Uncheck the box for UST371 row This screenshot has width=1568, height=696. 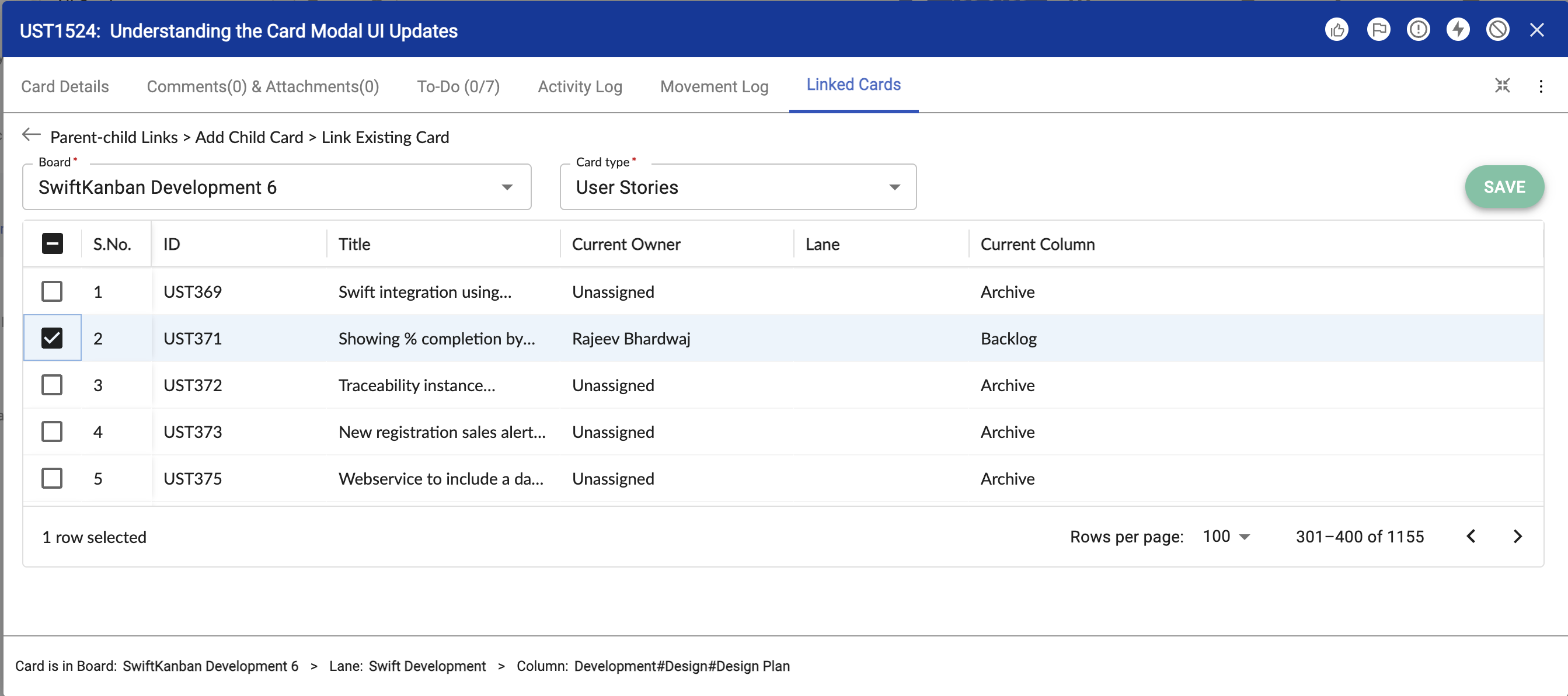(x=53, y=338)
